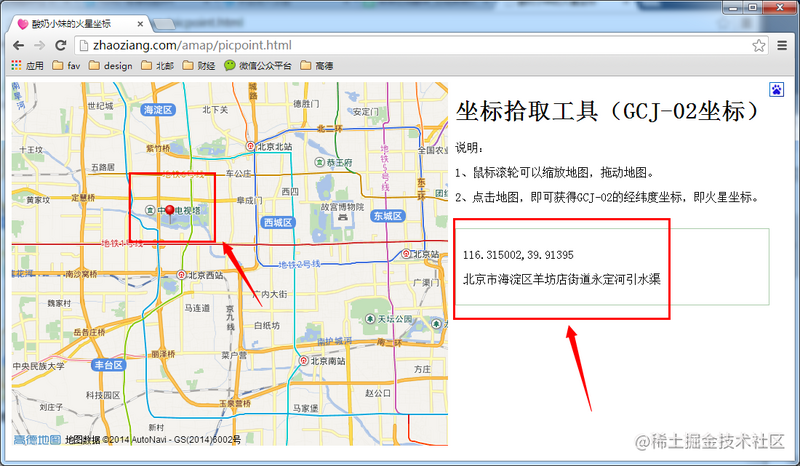Click 科技园区 label on the map
This screenshot has width=800, height=466.
pos(103,395)
